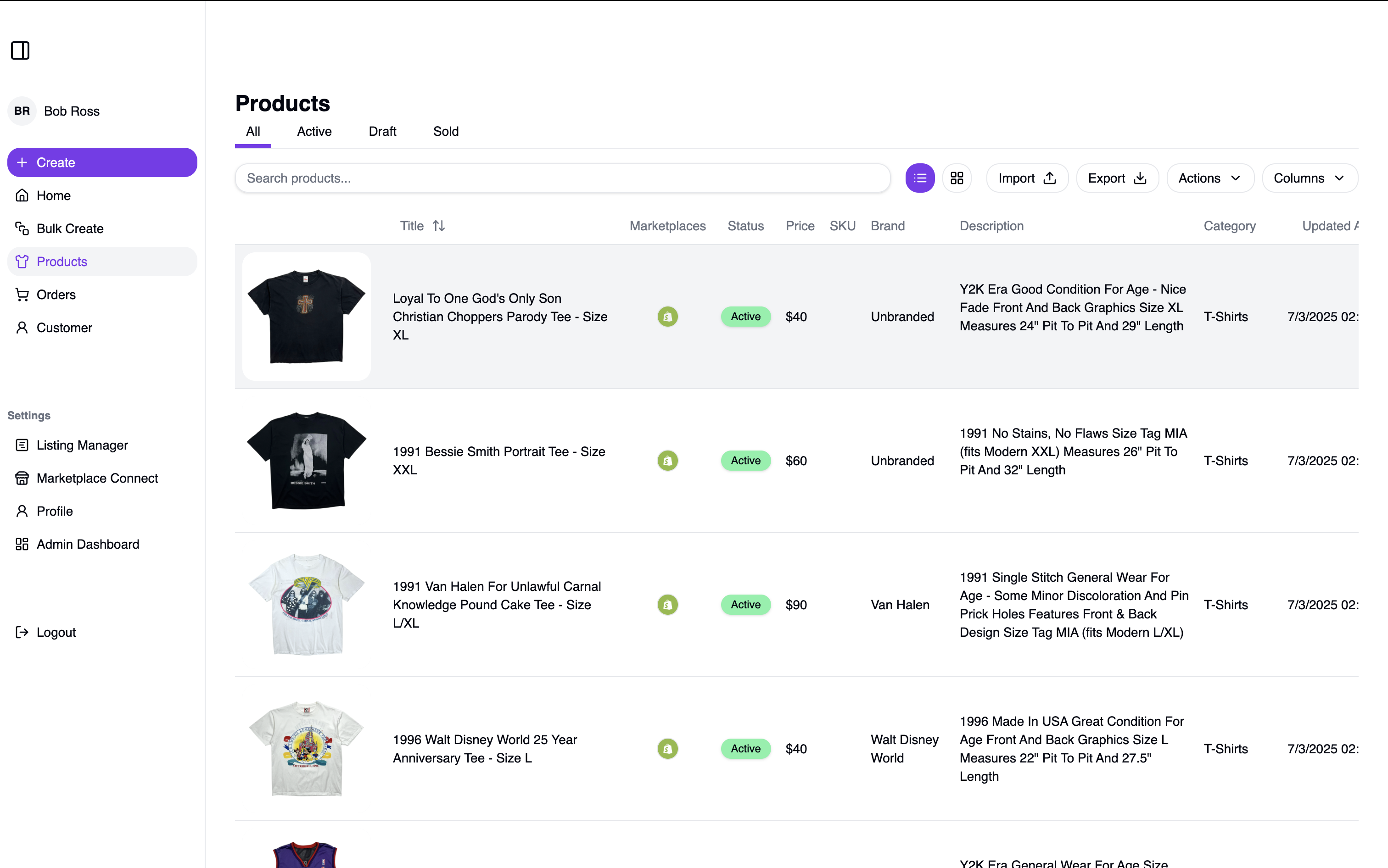Click the Export button
Screen dimensions: 1388x868
coord(1118,178)
